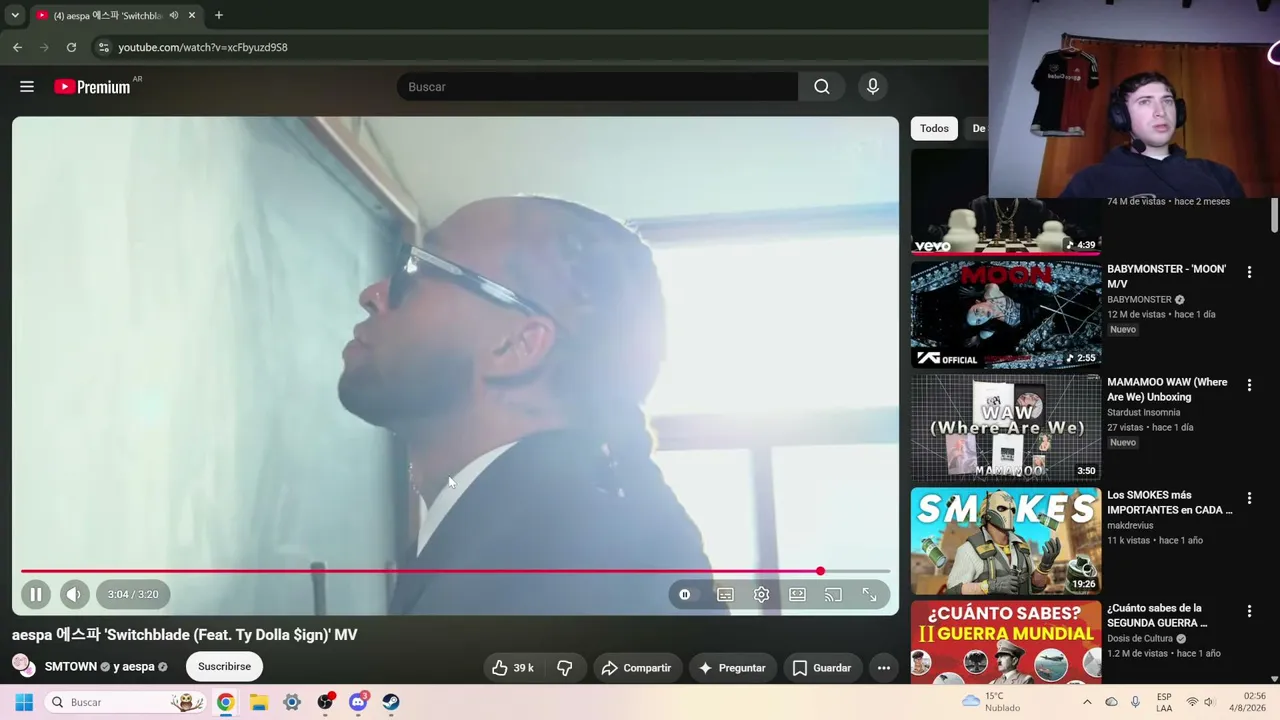Open the YouTube hamburger guide menu

tap(27, 87)
